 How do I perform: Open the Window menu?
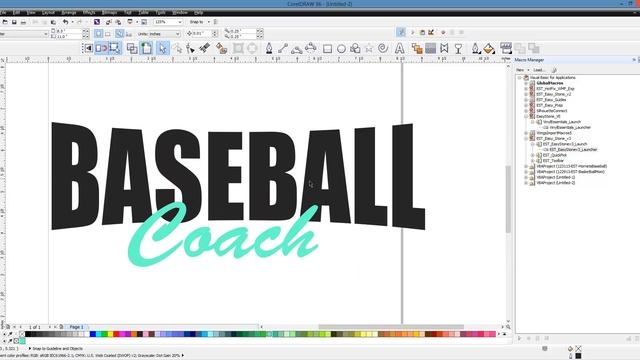tap(180, 13)
